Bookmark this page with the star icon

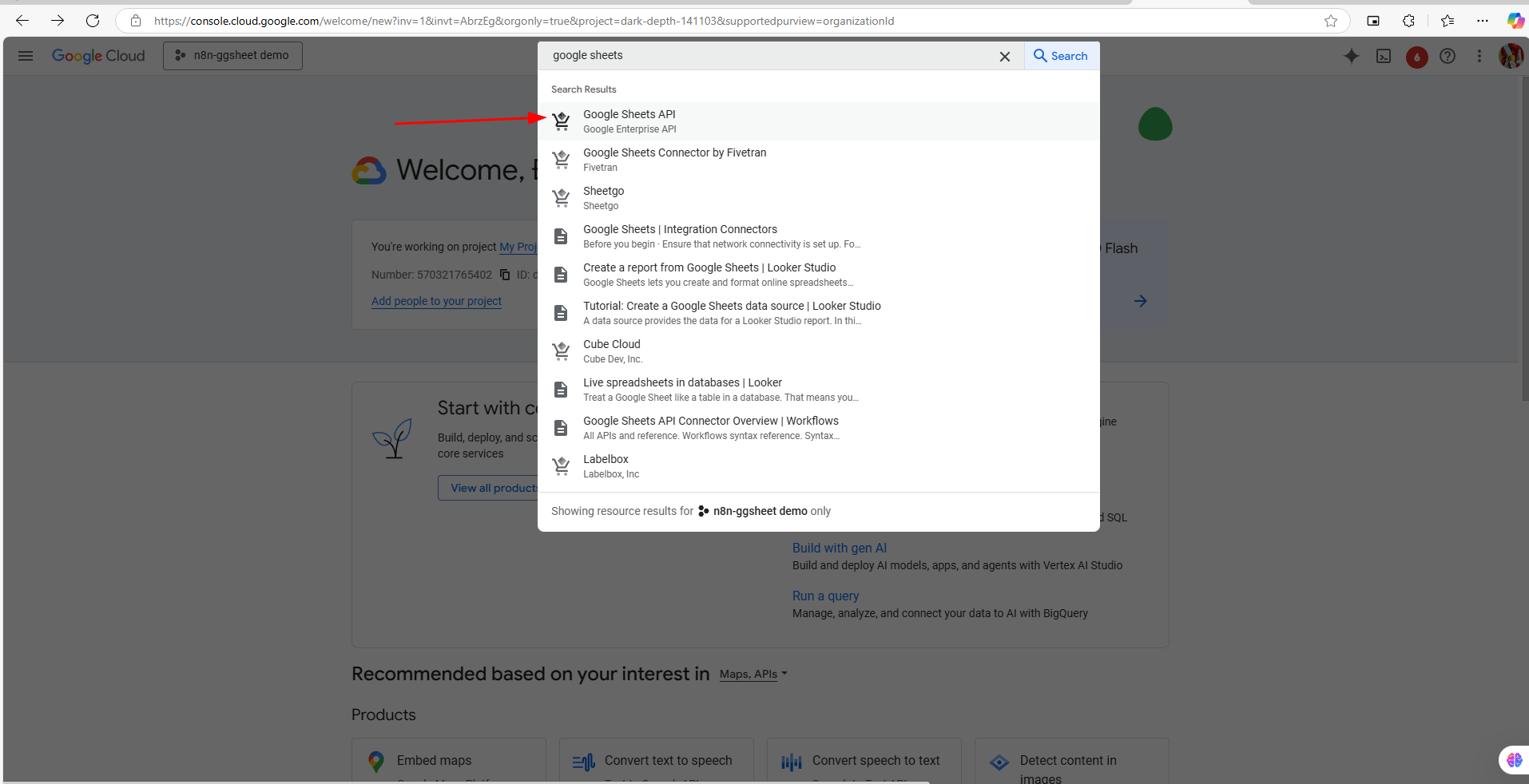(x=1331, y=21)
